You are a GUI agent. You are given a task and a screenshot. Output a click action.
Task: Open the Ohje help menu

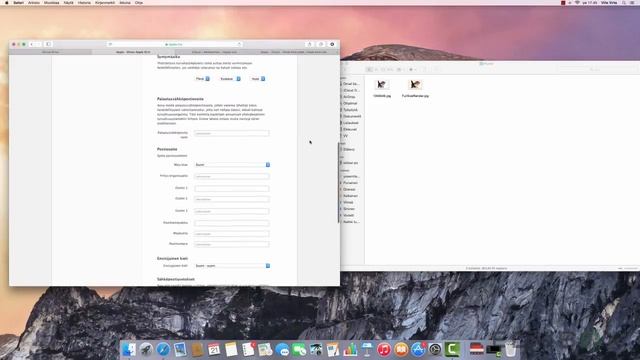[x=139, y=2]
